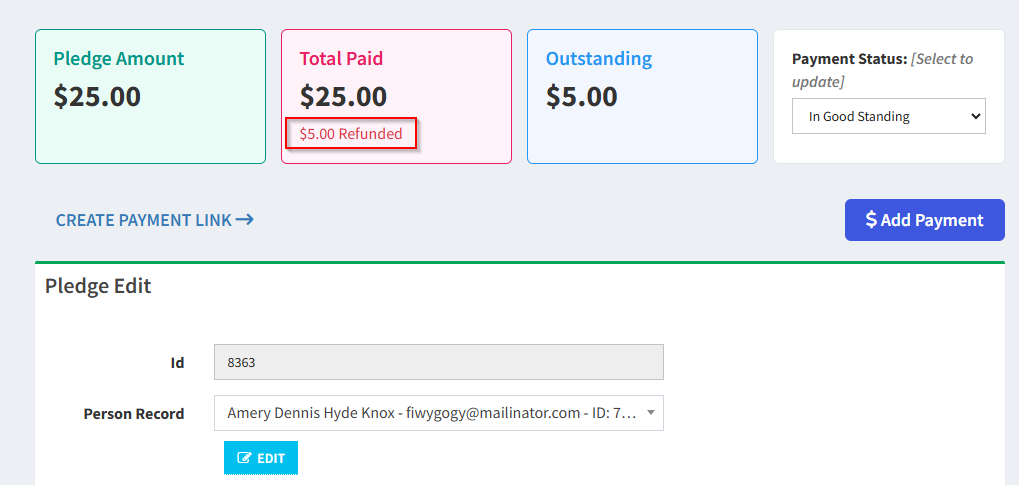The image size is (1019, 485).
Task: Click the Outstanding card heading
Action: 598,59
